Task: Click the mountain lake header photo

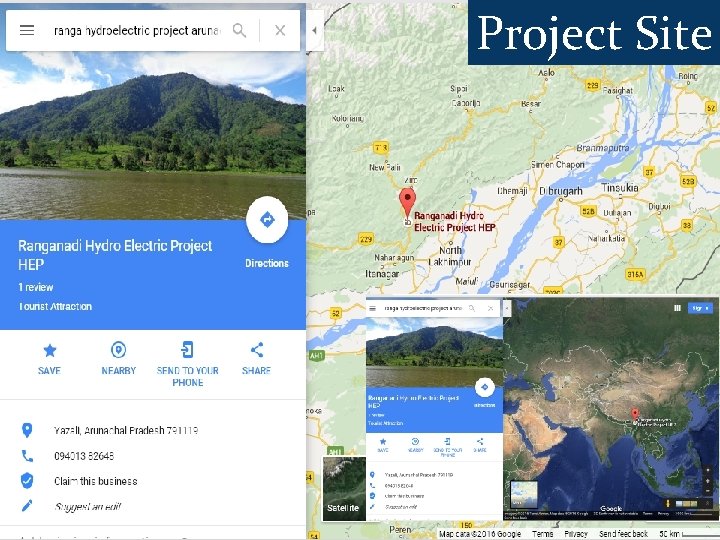Action: (x=152, y=138)
